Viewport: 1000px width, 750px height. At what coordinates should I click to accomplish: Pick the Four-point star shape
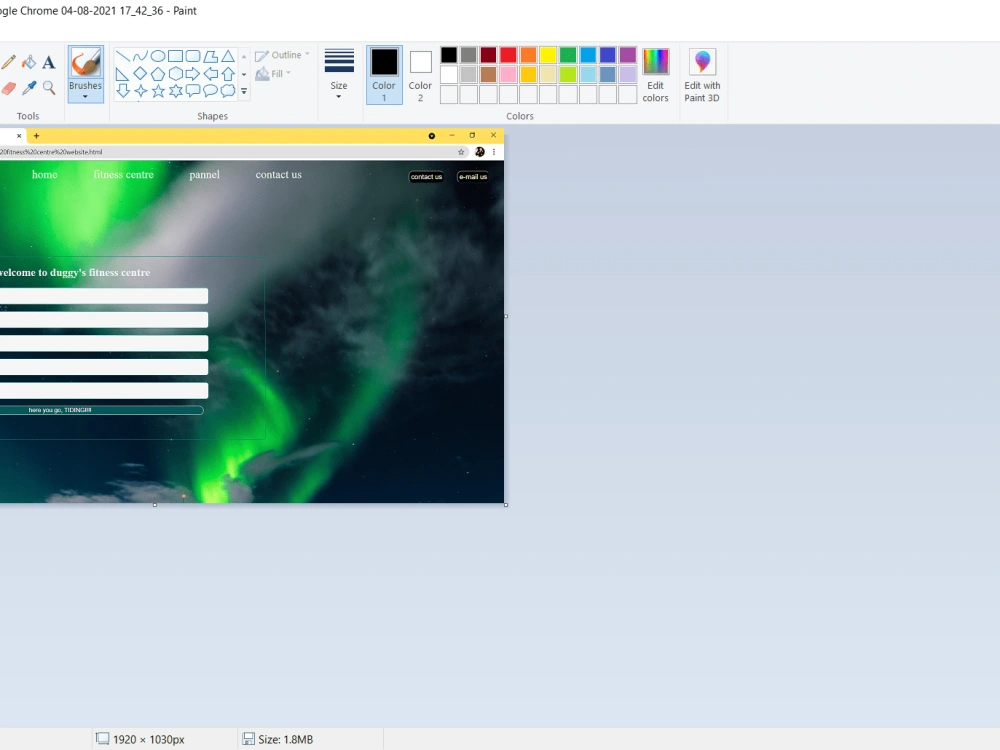coord(140,91)
